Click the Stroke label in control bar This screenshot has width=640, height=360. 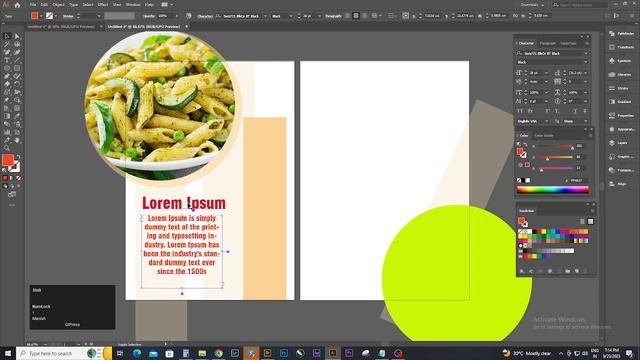tap(68, 16)
